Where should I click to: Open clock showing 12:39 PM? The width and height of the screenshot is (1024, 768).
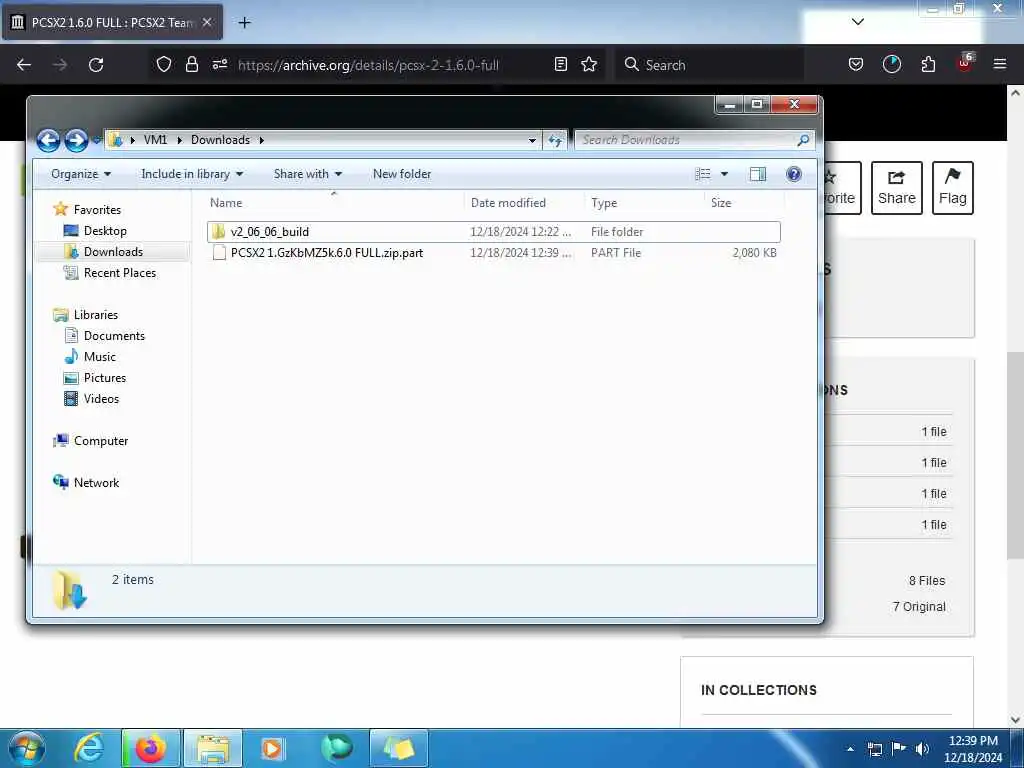coord(972,749)
